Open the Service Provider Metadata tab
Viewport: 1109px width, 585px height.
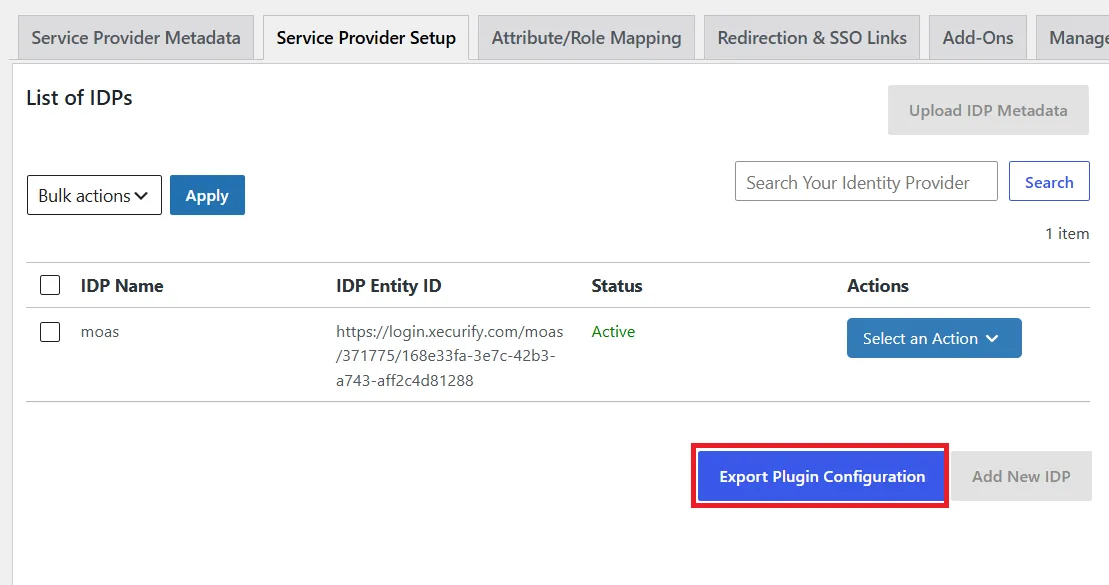point(136,38)
